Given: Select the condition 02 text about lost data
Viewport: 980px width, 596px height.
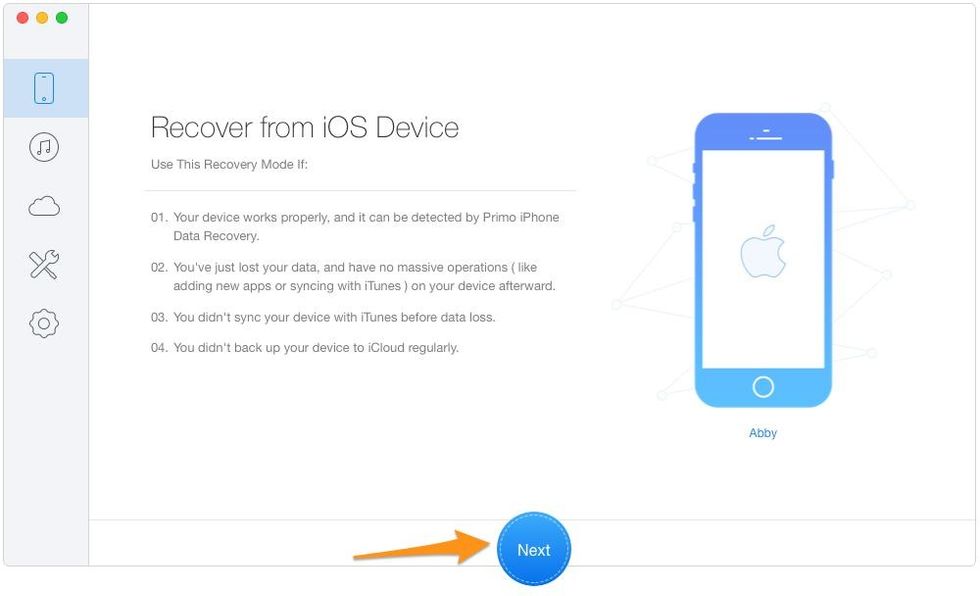Looking at the screenshot, I should tap(353, 276).
